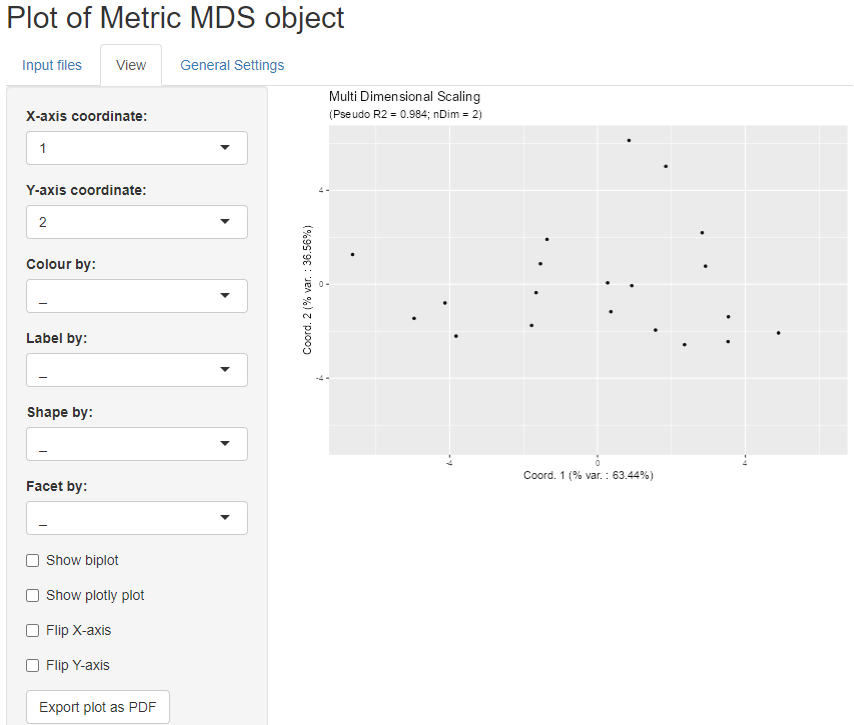
Task: Enable the Show biplot checkbox
Action: (x=33, y=560)
